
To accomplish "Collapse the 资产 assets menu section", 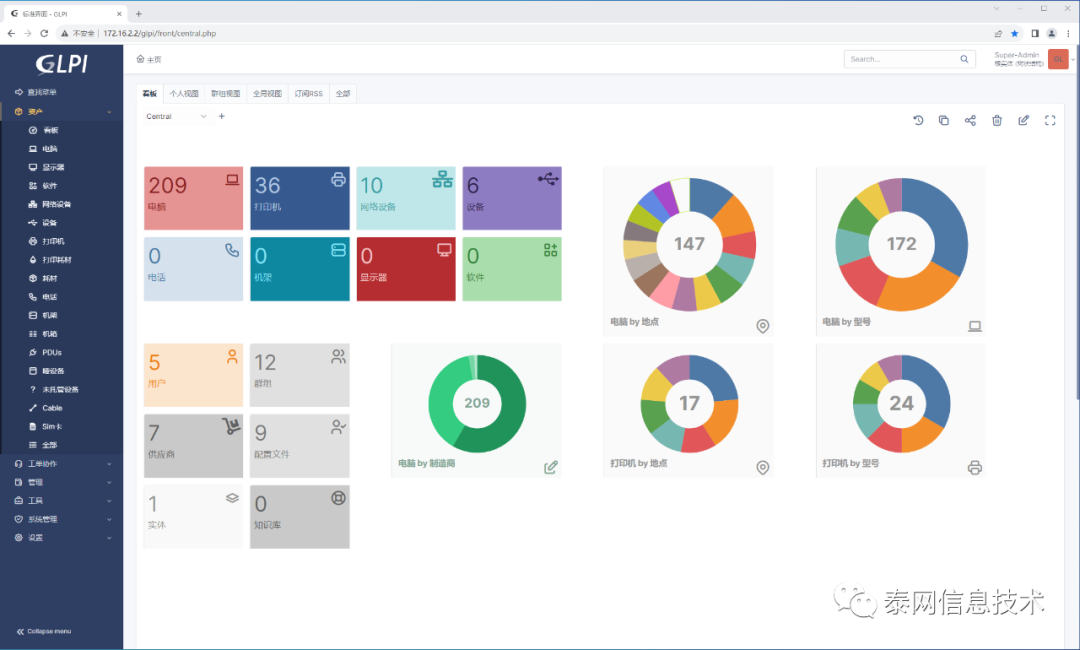I will 62,112.
